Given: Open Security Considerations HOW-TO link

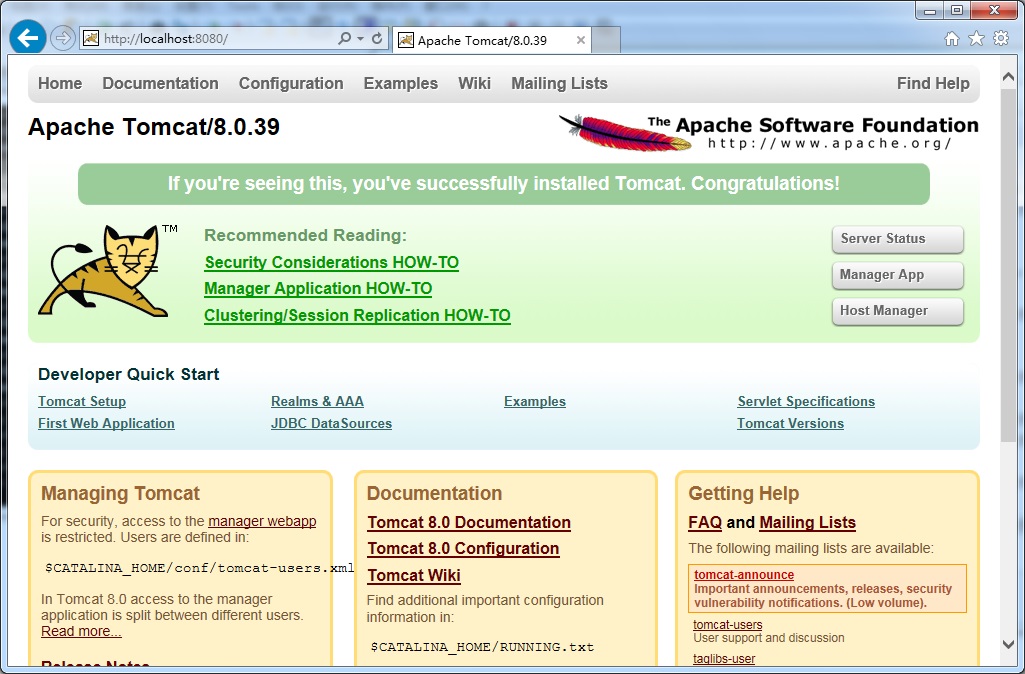Looking at the screenshot, I should (331, 262).
